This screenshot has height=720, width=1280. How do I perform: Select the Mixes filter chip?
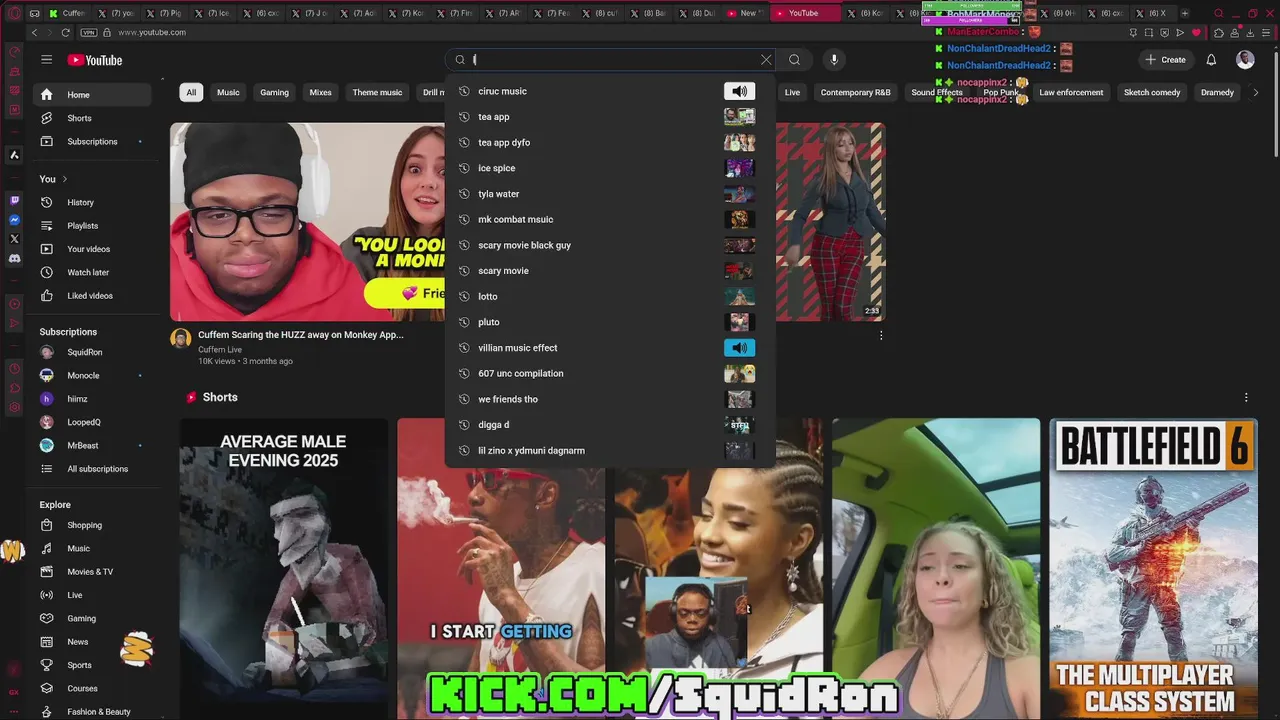point(320,92)
